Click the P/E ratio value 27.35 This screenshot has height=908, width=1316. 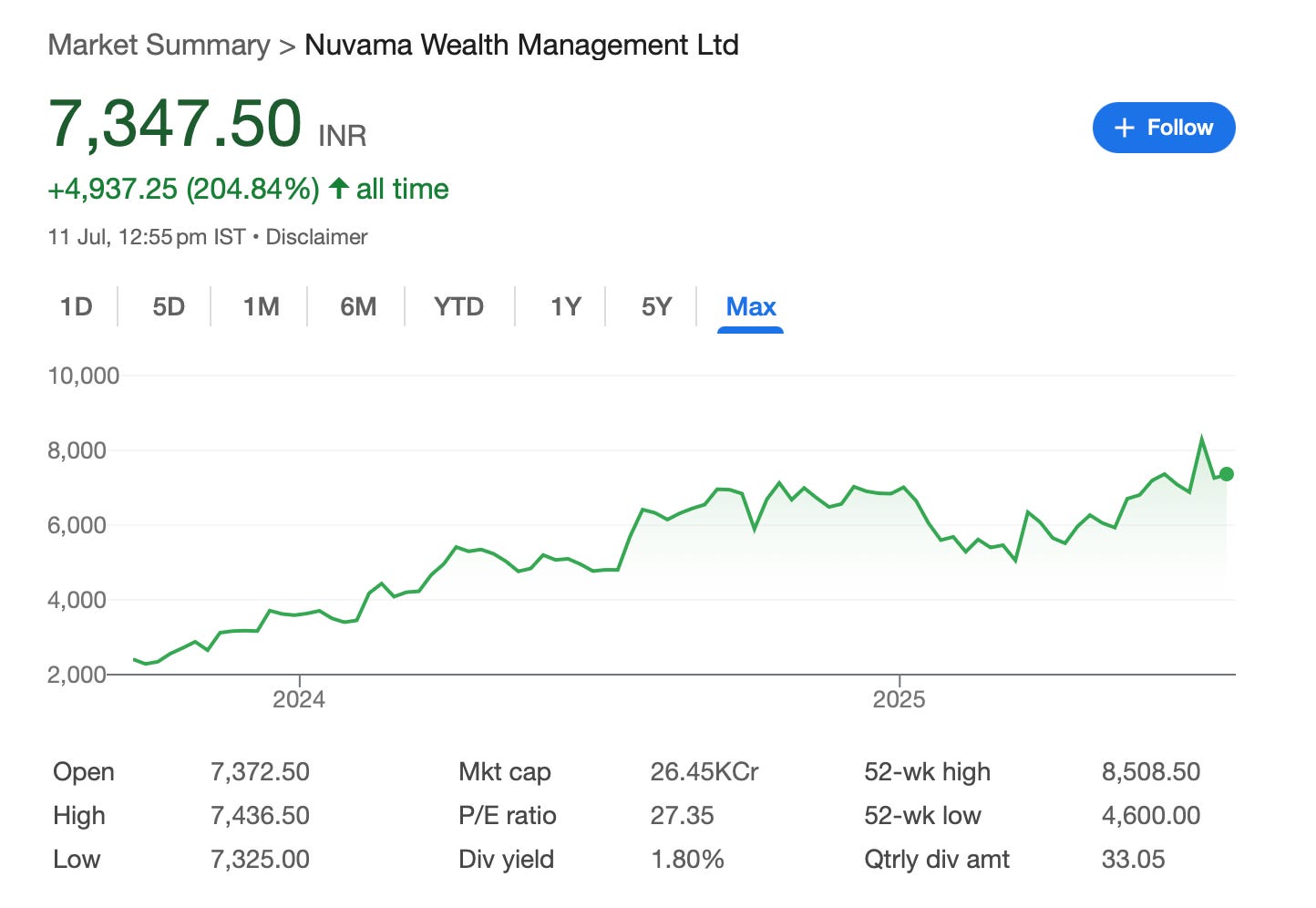click(682, 815)
